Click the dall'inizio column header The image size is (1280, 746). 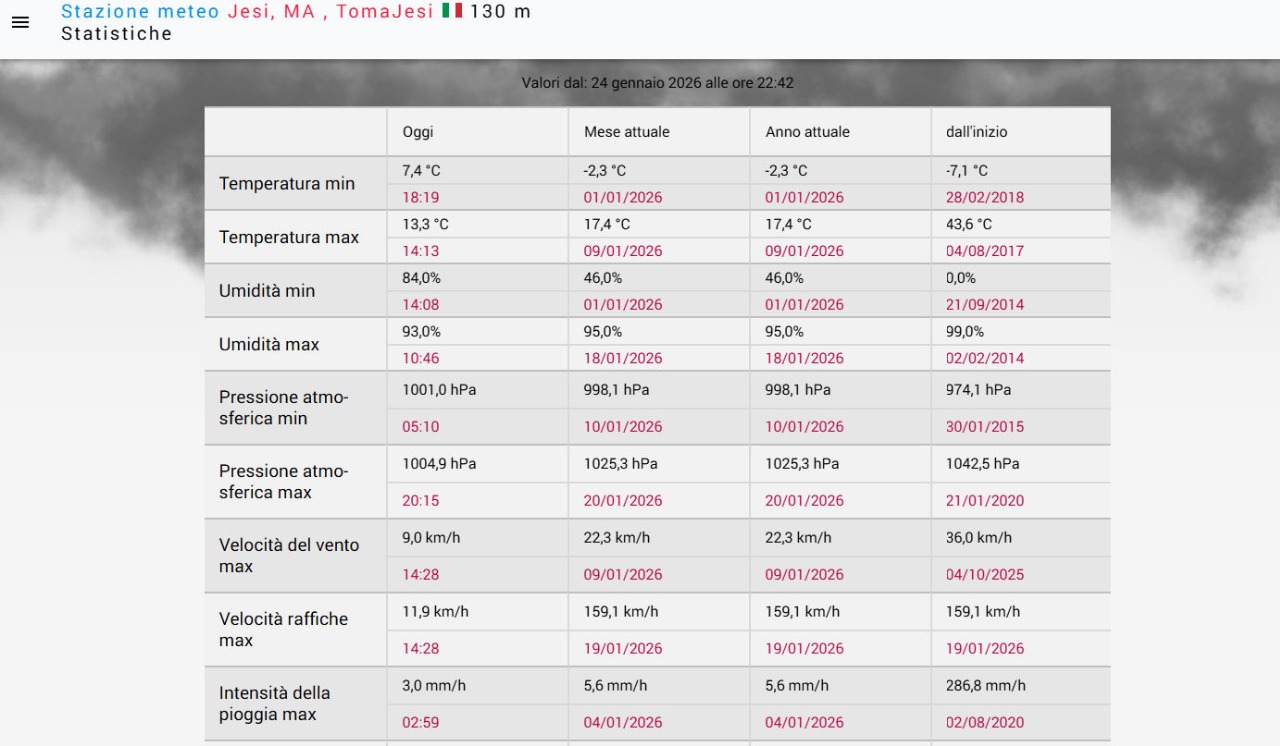point(976,132)
